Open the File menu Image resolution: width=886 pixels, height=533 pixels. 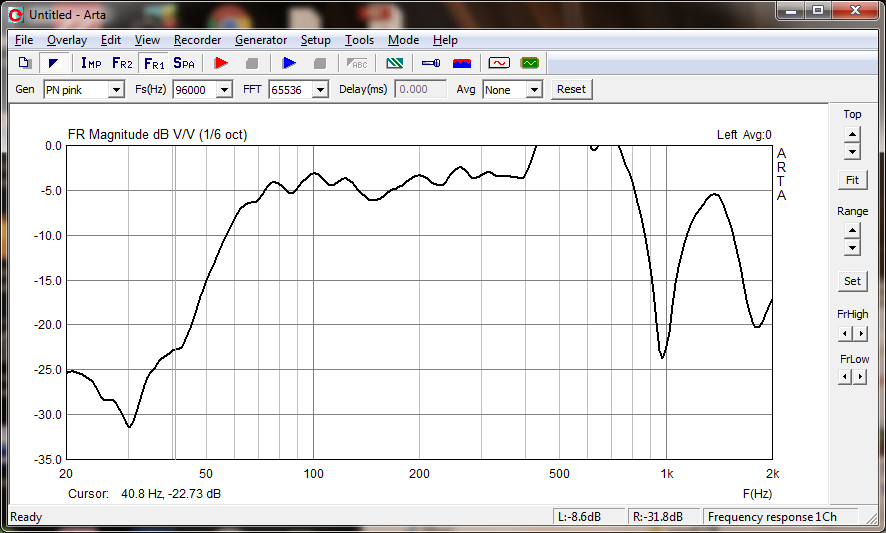click(24, 40)
